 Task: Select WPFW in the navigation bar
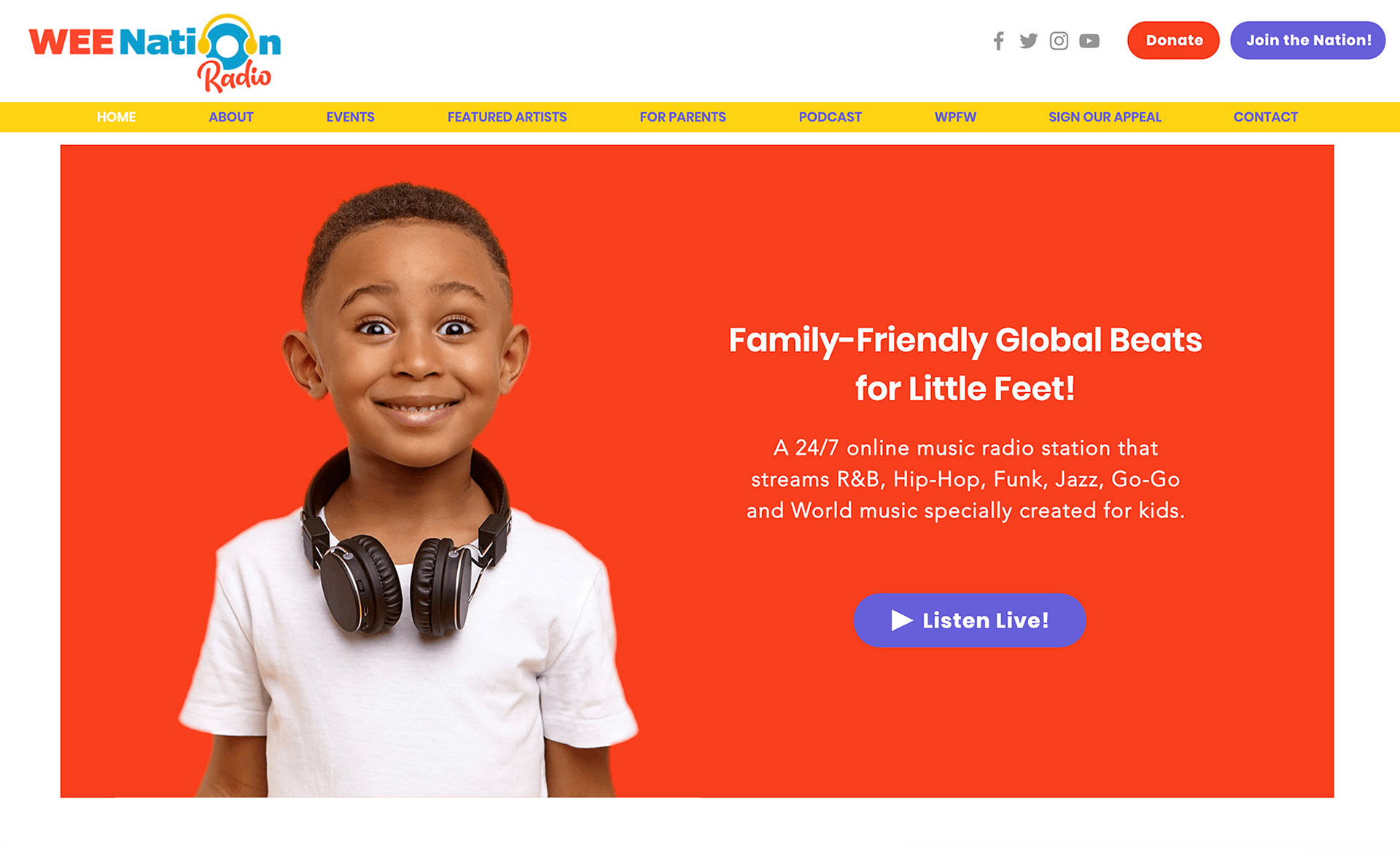click(x=955, y=117)
